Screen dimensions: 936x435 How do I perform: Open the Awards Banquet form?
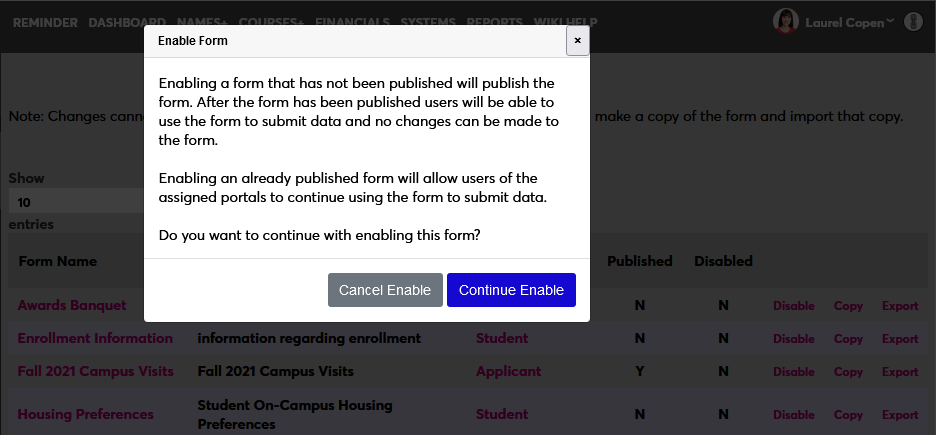(x=72, y=306)
